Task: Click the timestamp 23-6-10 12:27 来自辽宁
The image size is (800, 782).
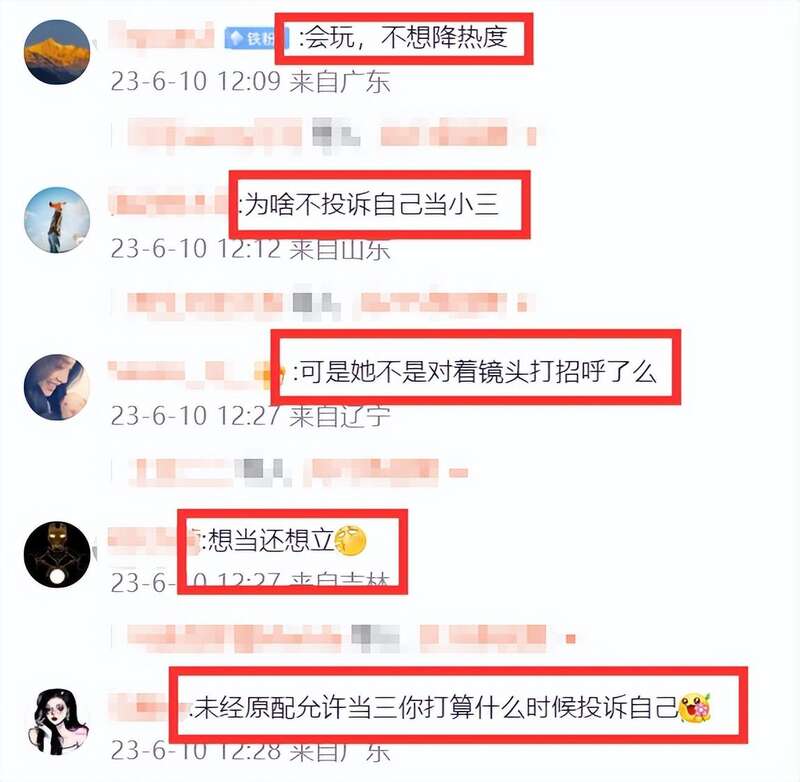Action: pyautogui.click(x=251, y=416)
